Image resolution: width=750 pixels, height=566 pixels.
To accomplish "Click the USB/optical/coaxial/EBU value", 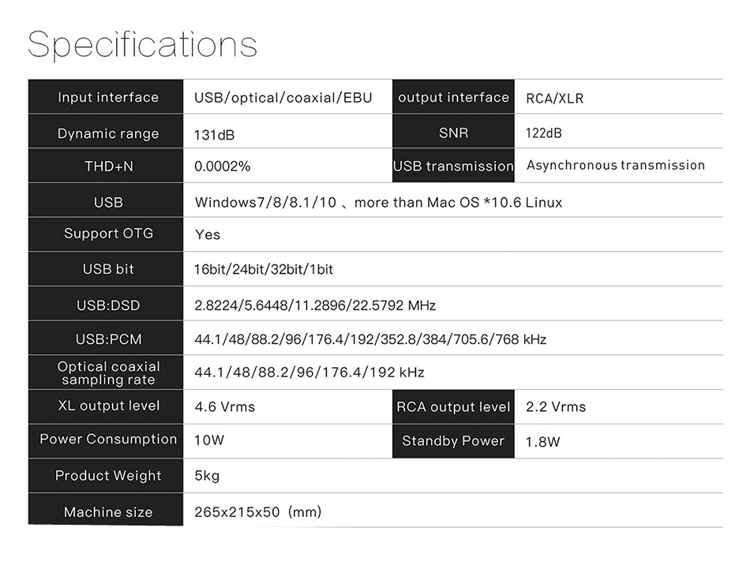I will (283, 98).
